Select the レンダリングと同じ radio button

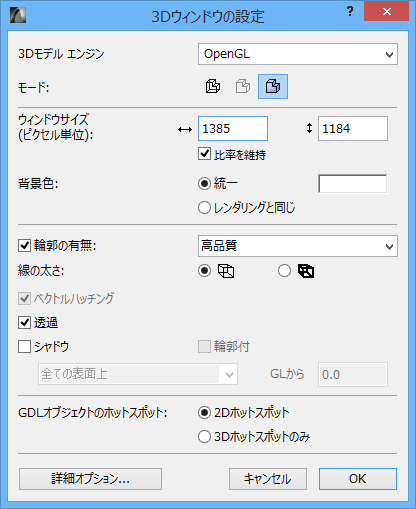(204, 207)
